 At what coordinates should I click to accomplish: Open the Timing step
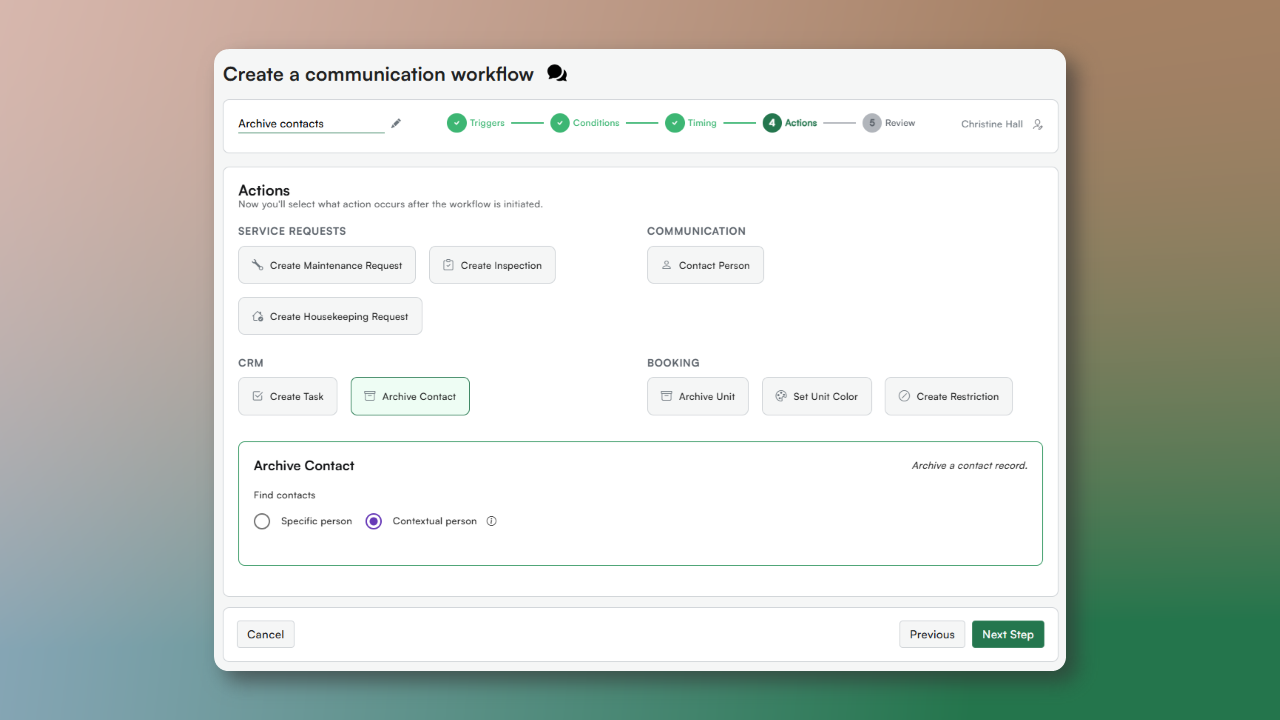691,123
